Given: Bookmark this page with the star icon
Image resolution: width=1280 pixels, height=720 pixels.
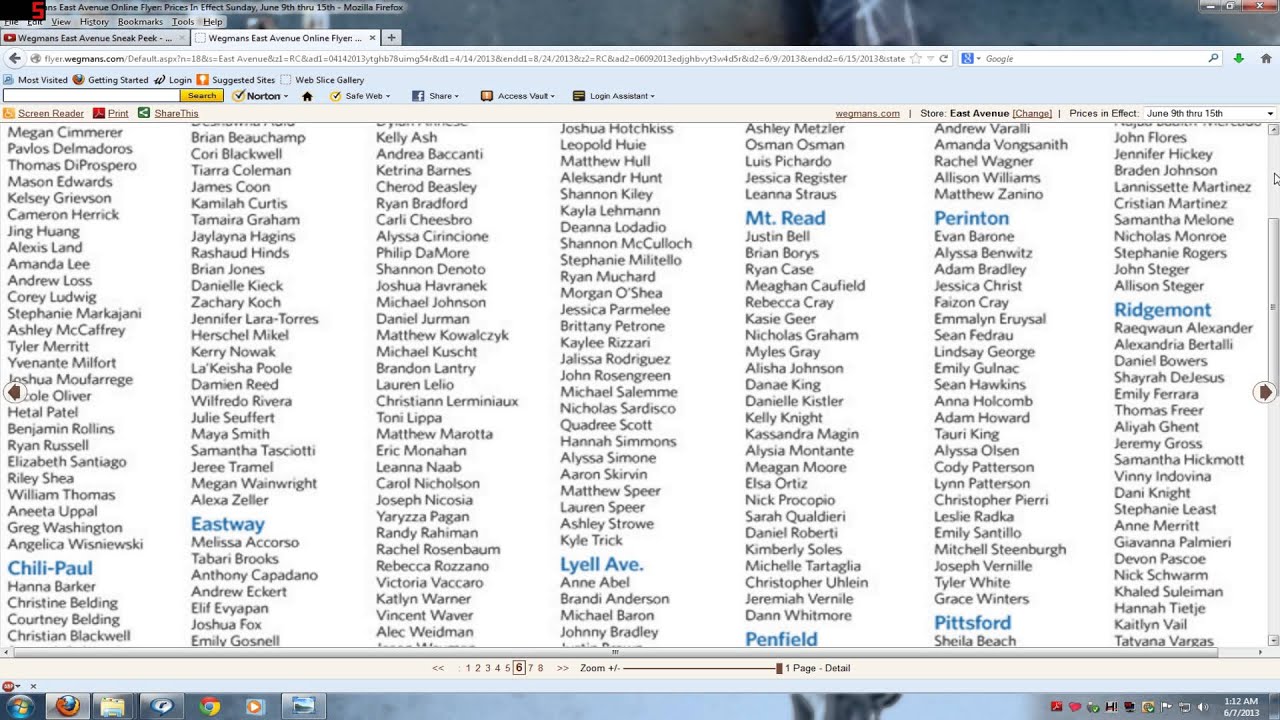Looking at the screenshot, I should tap(915, 59).
